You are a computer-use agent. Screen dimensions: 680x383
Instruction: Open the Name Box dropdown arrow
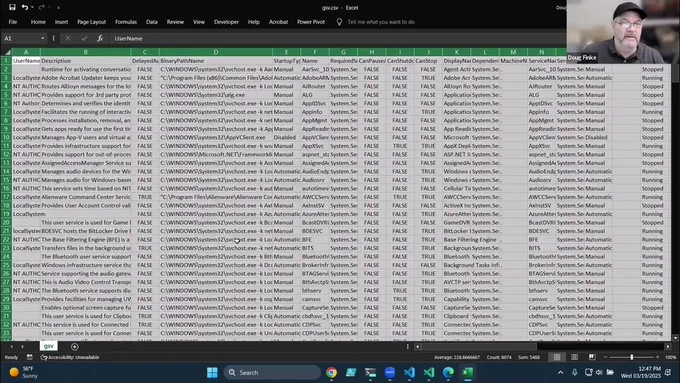click(42, 38)
